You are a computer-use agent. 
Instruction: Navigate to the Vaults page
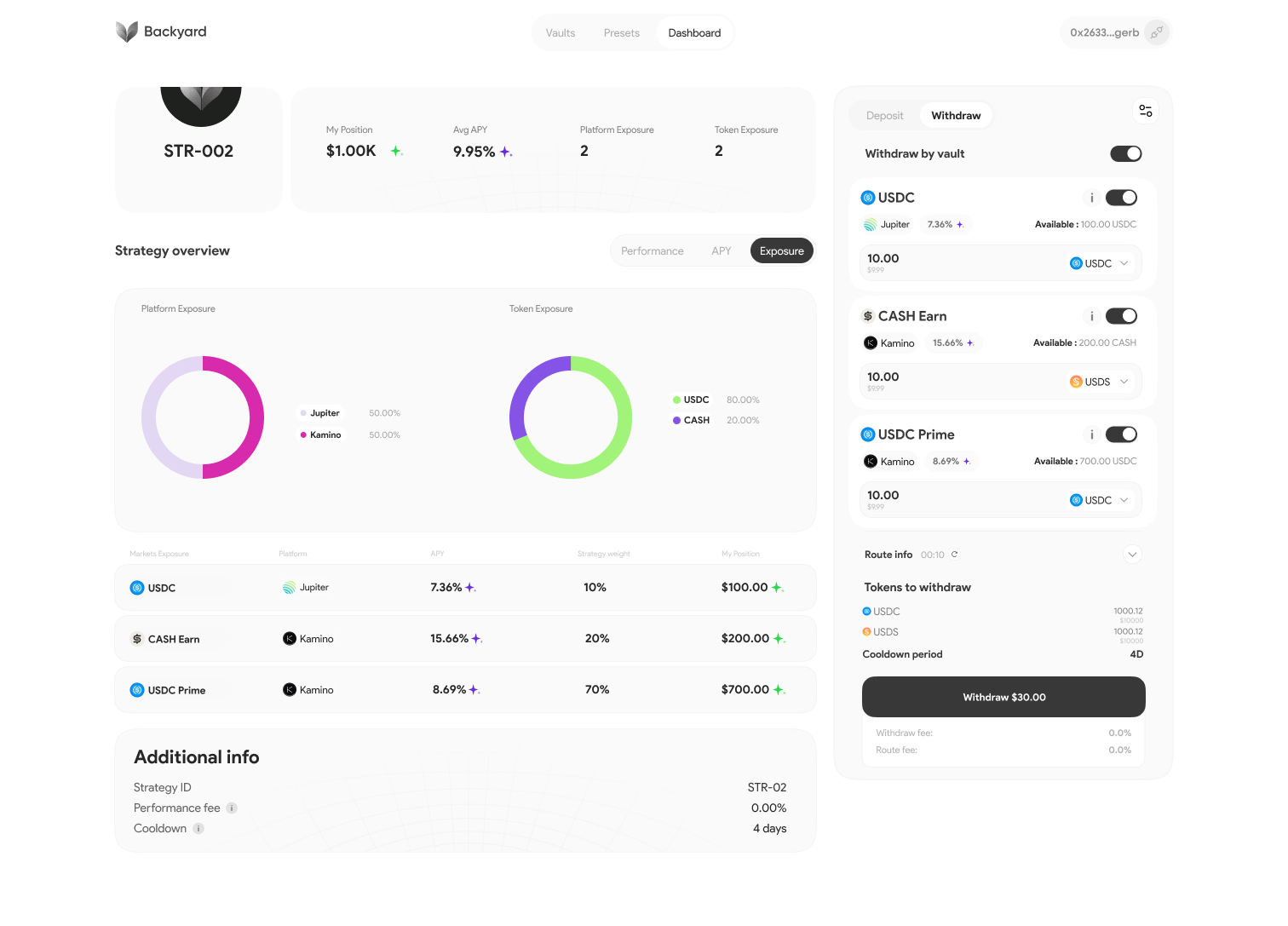click(560, 32)
